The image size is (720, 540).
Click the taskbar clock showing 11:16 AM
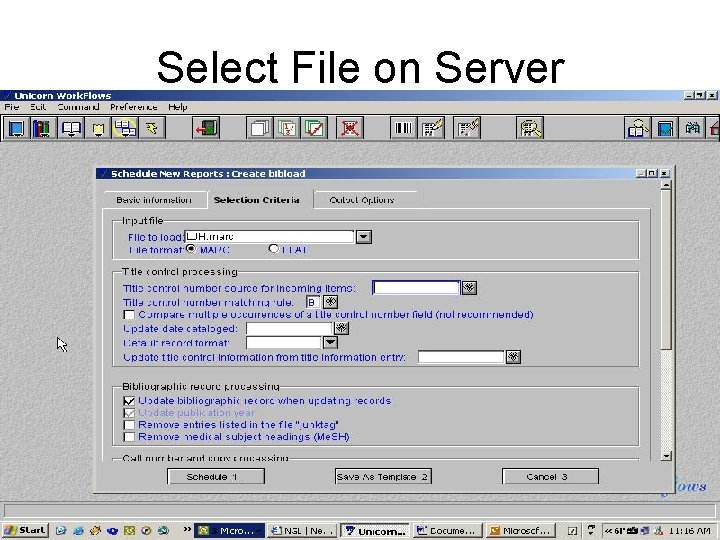[690, 531]
